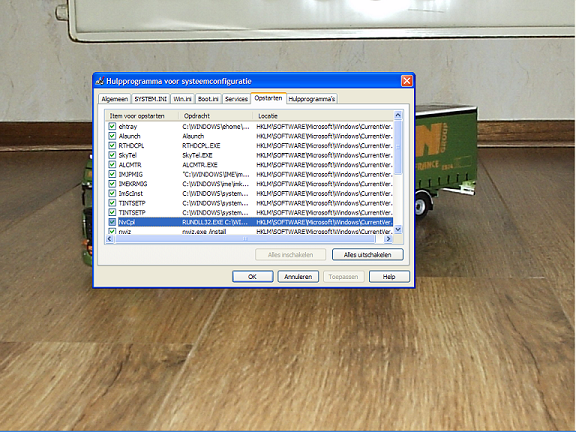Select the Opstarten tab

(x=268, y=98)
